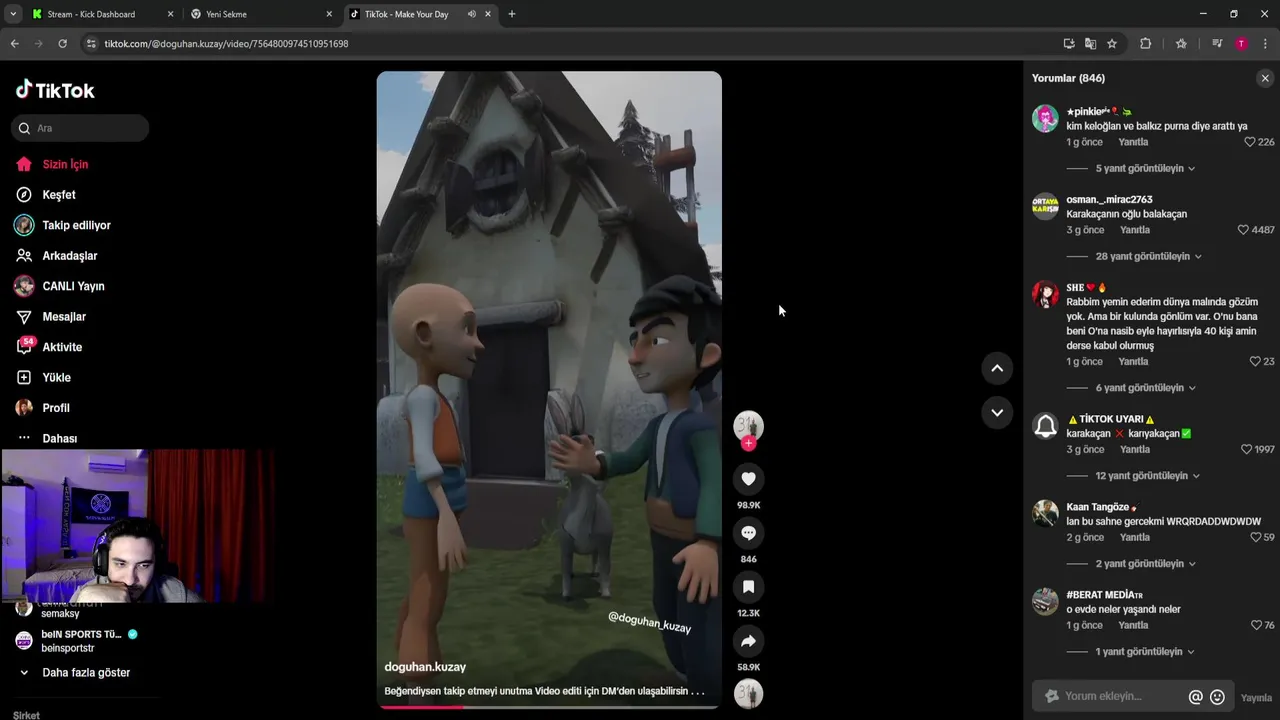This screenshot has height=720, width=1280.
Task: Follow the creator via red plus badge
Action: (x=748, y=443)
